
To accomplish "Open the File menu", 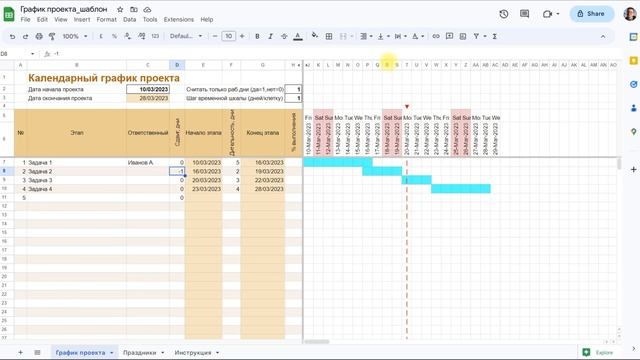I will pyautogui.click(x=25, y=19).
